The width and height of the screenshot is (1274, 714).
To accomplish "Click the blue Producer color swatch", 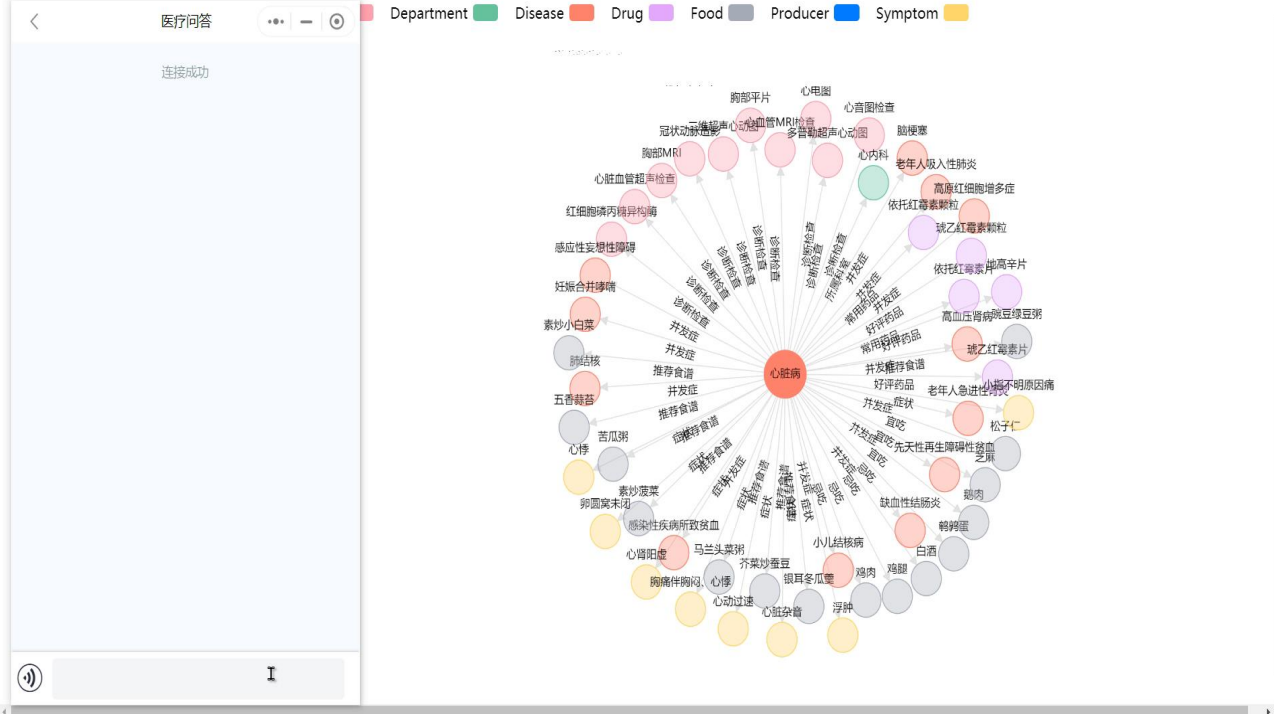I will point(846,13).
